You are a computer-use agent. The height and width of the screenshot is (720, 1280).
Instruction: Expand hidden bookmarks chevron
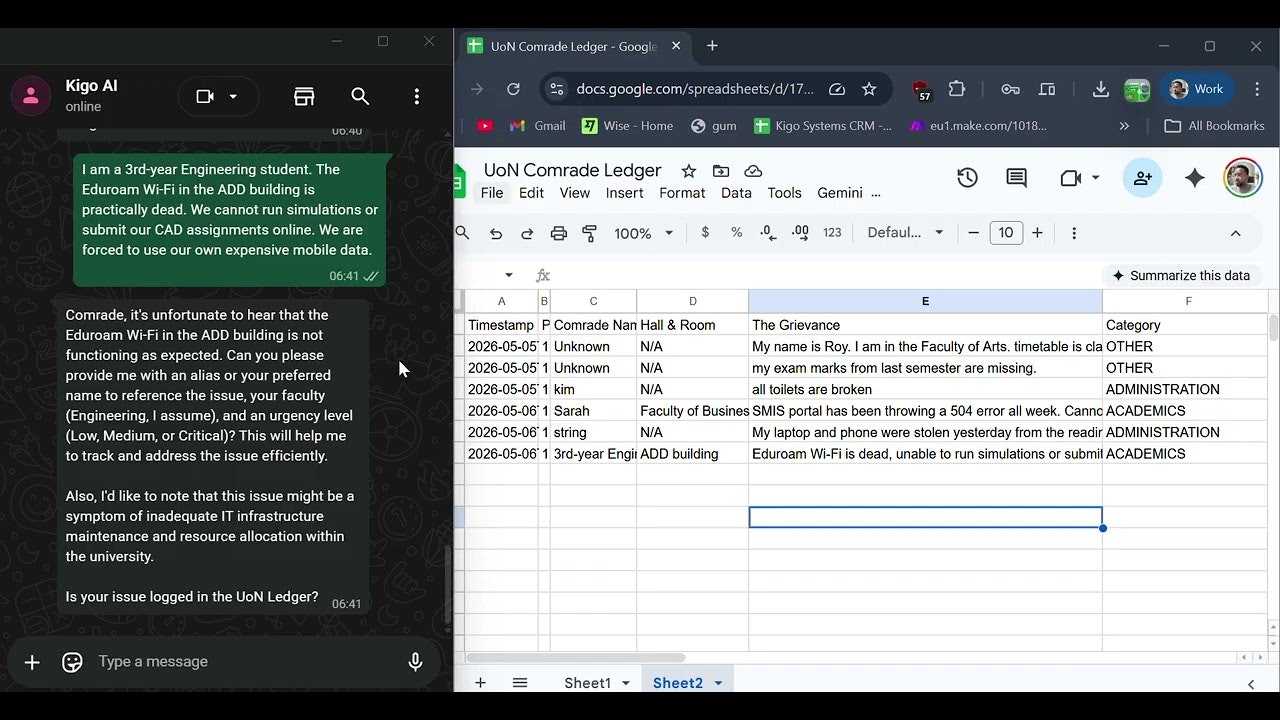click(x=1124, y=126)
